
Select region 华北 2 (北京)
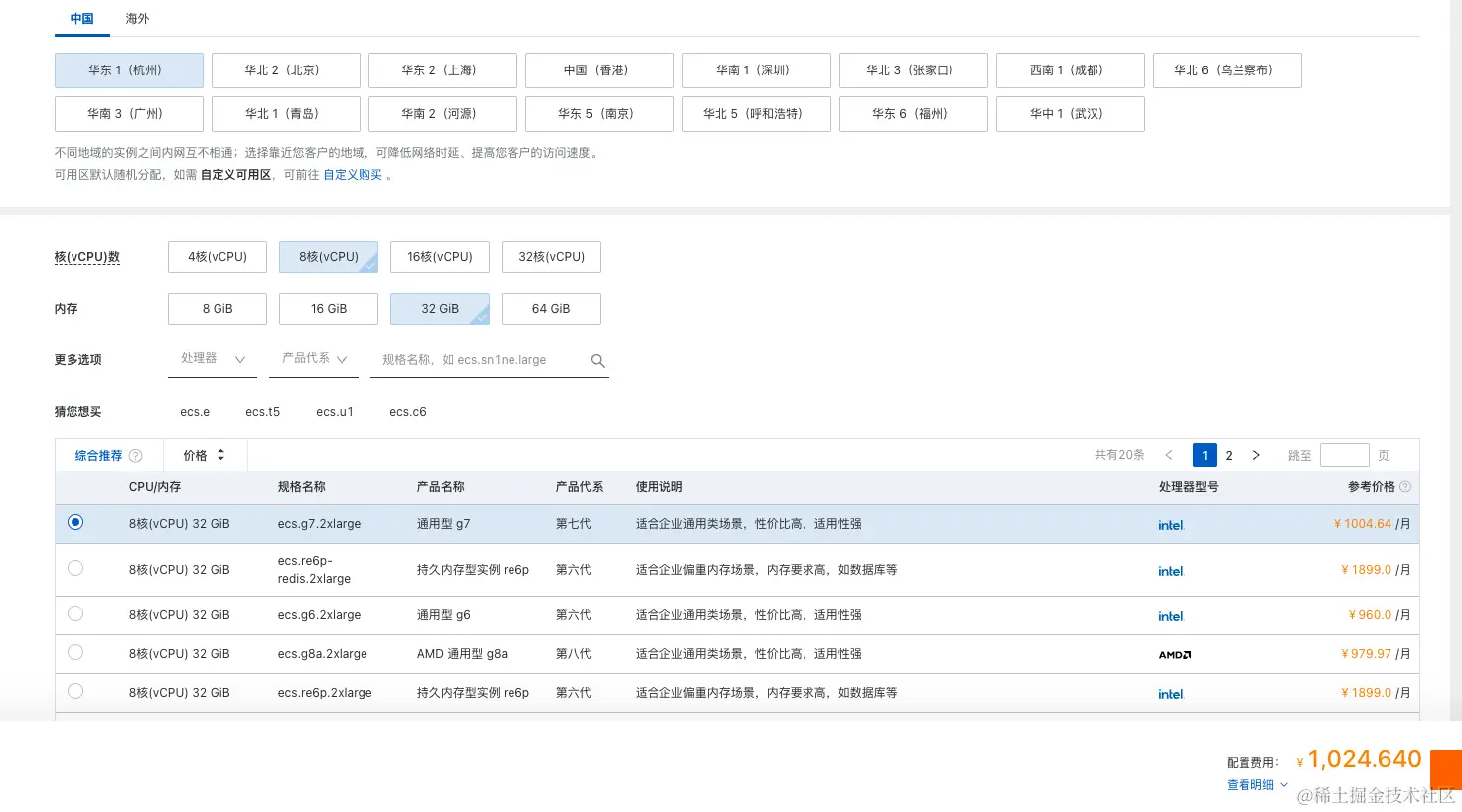click(286, 70)
